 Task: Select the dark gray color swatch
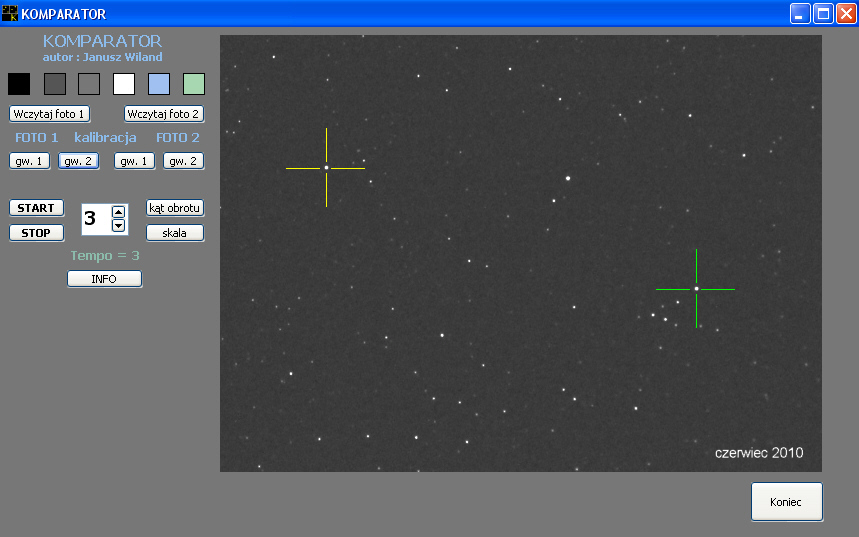tap(55, 84)
